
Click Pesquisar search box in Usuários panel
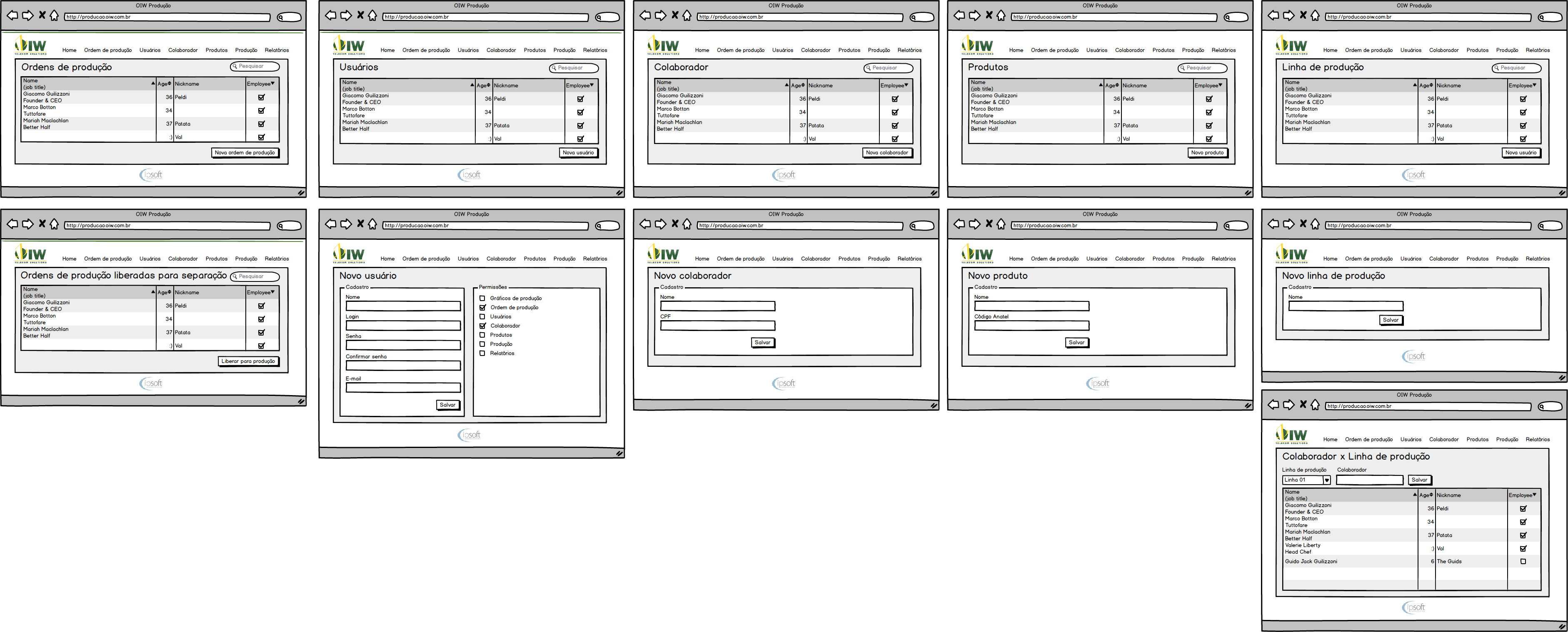click(x=574, y=68)
